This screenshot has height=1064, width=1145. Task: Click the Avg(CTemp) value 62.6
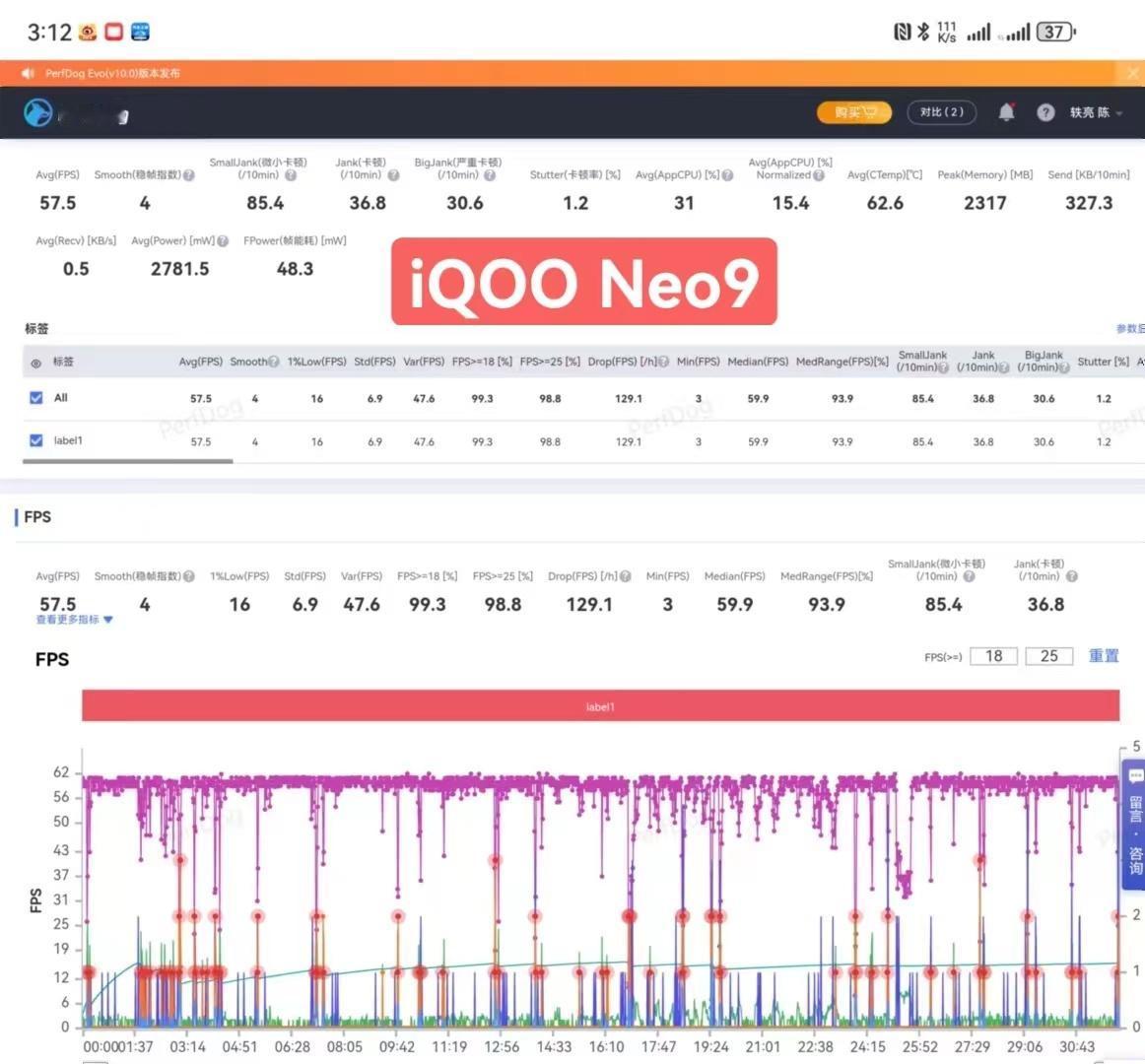pos(885,203)
